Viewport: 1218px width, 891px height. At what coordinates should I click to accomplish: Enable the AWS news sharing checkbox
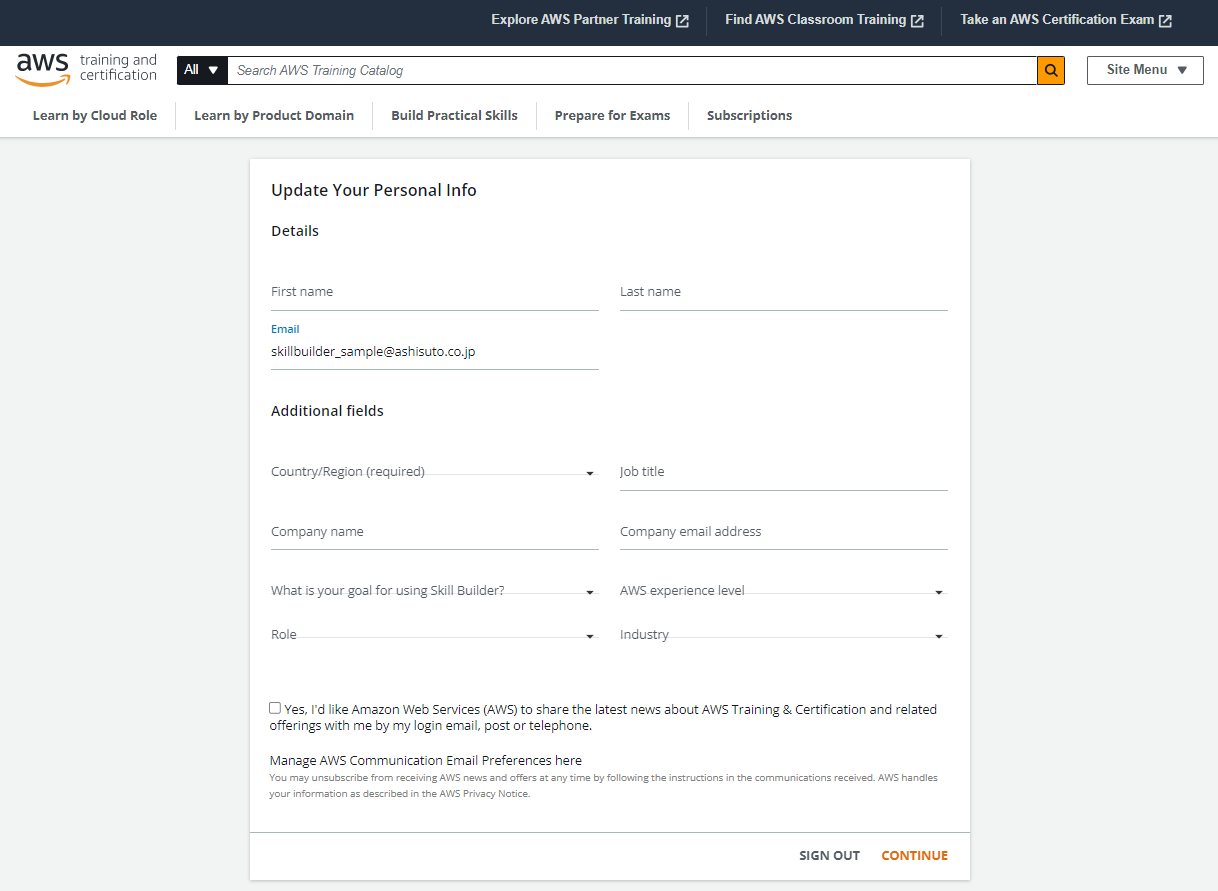click(275, 708)
